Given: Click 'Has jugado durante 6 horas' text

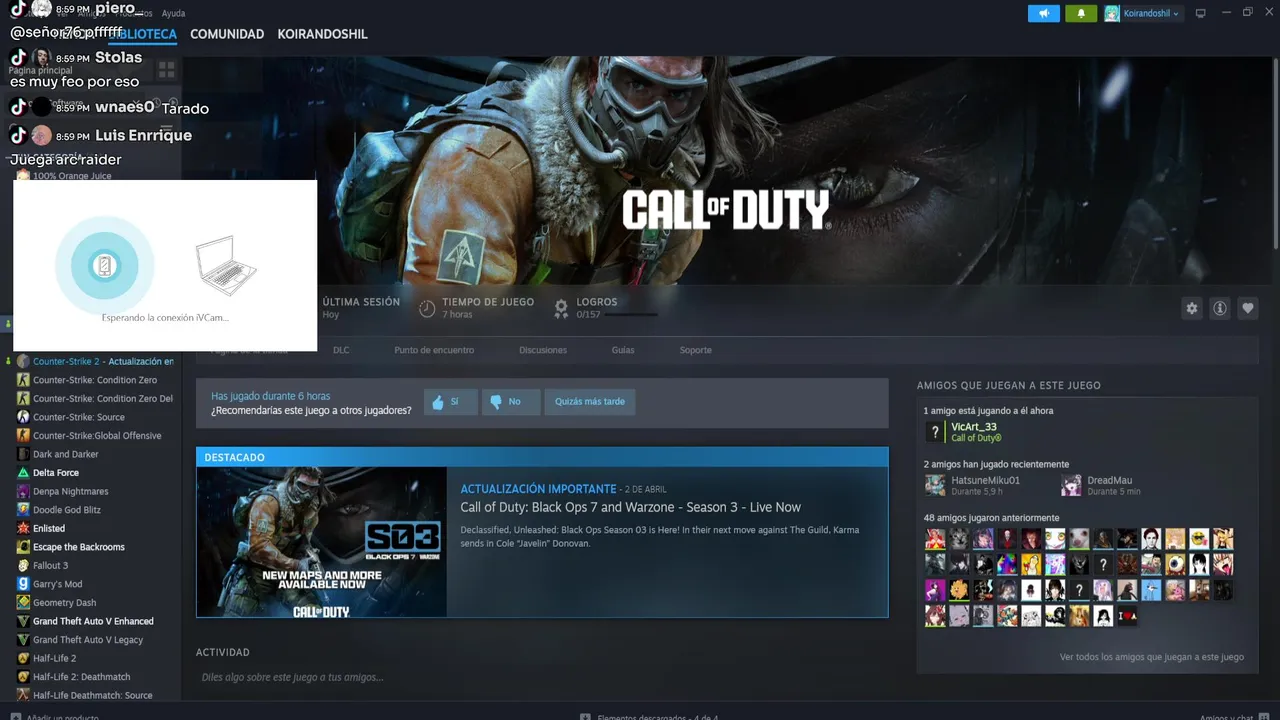Looking at the screenshot, I should (271, 396).
